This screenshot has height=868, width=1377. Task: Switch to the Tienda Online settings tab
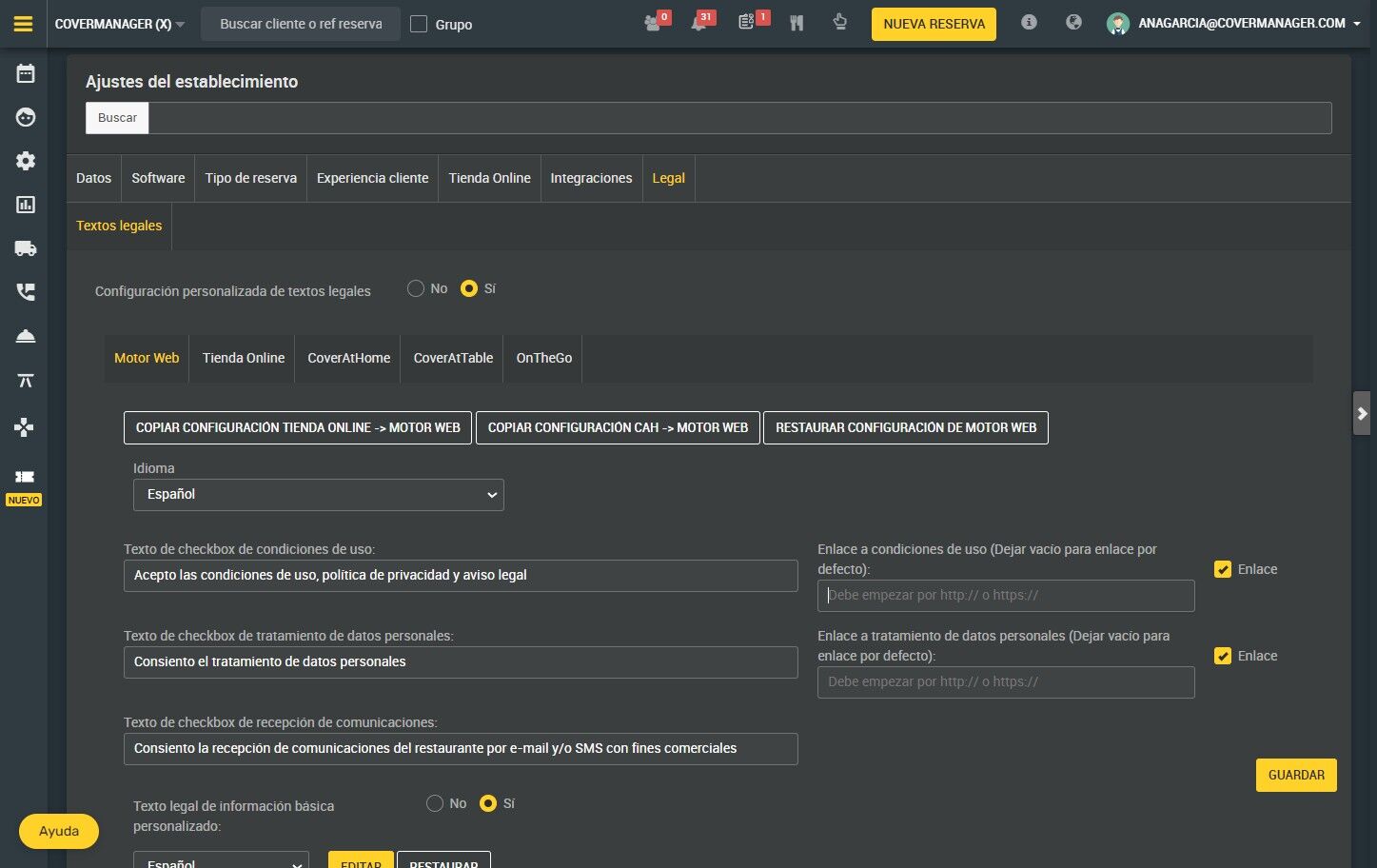pyautogui.click(x=489, y=178)
